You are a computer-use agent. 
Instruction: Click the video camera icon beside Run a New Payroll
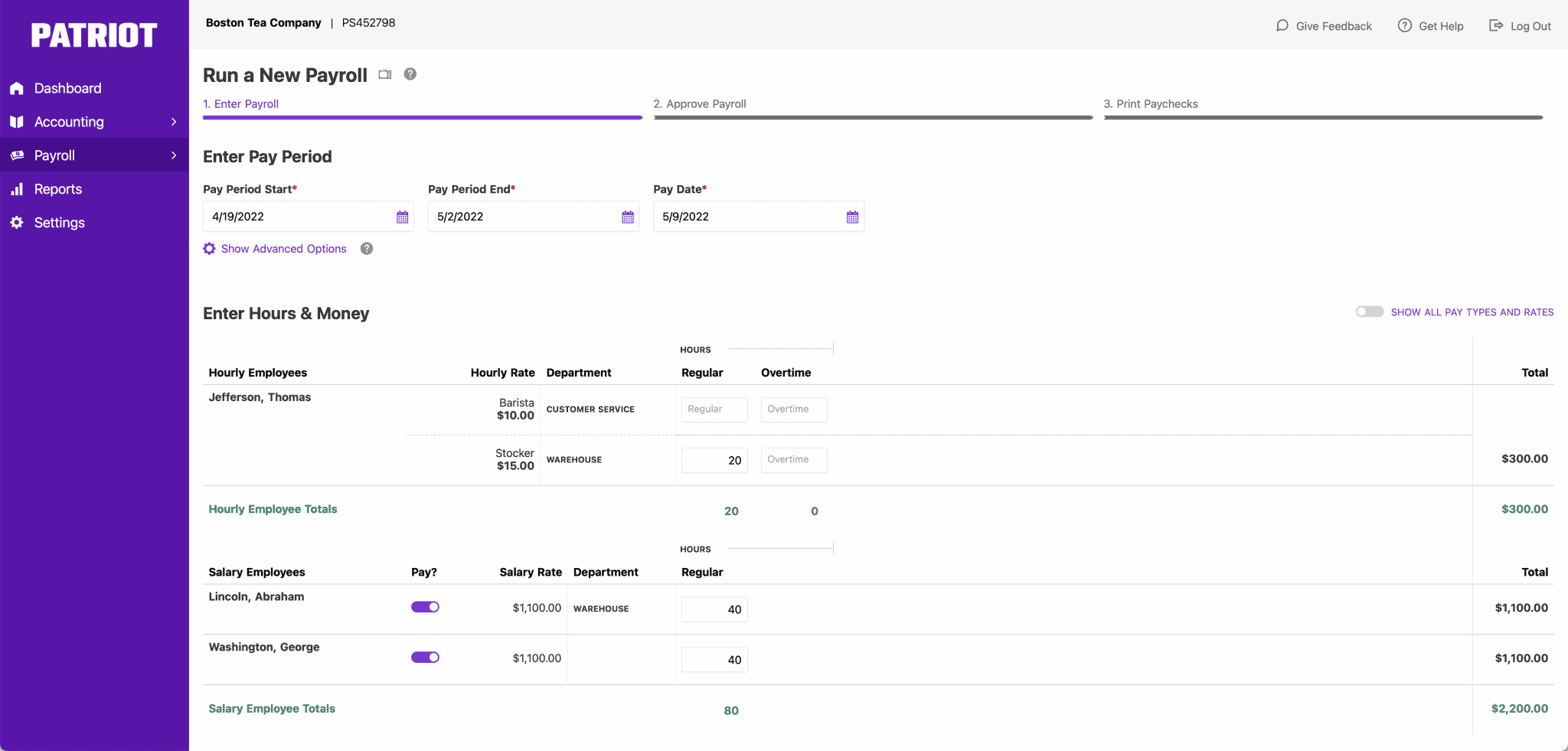384,74
